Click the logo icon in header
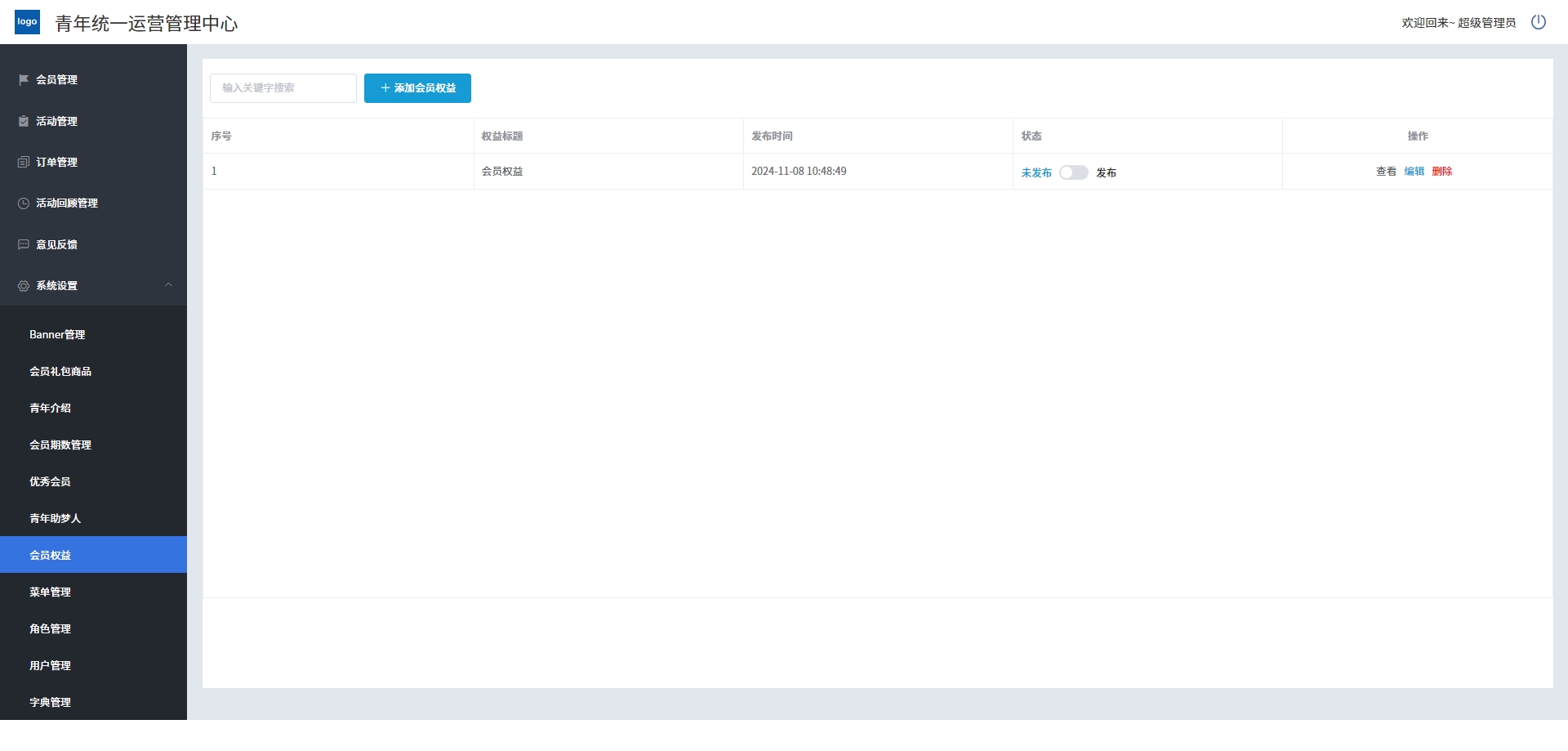Screen dimensions: 1568x751 tap(27, 22)
